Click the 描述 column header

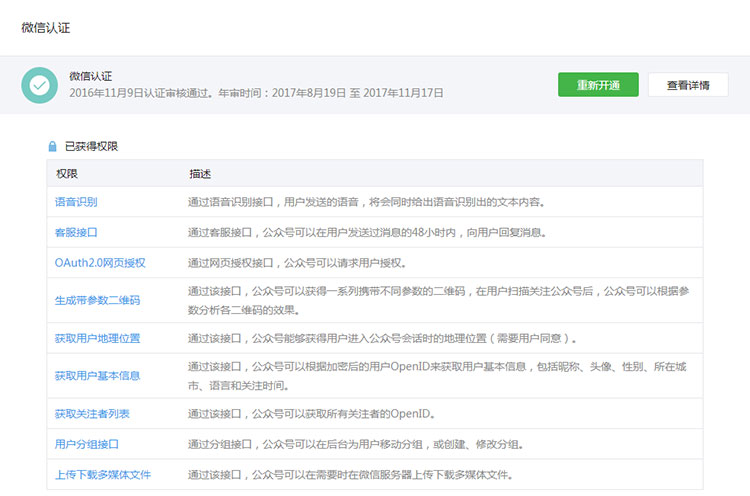[x=200, y=174]
